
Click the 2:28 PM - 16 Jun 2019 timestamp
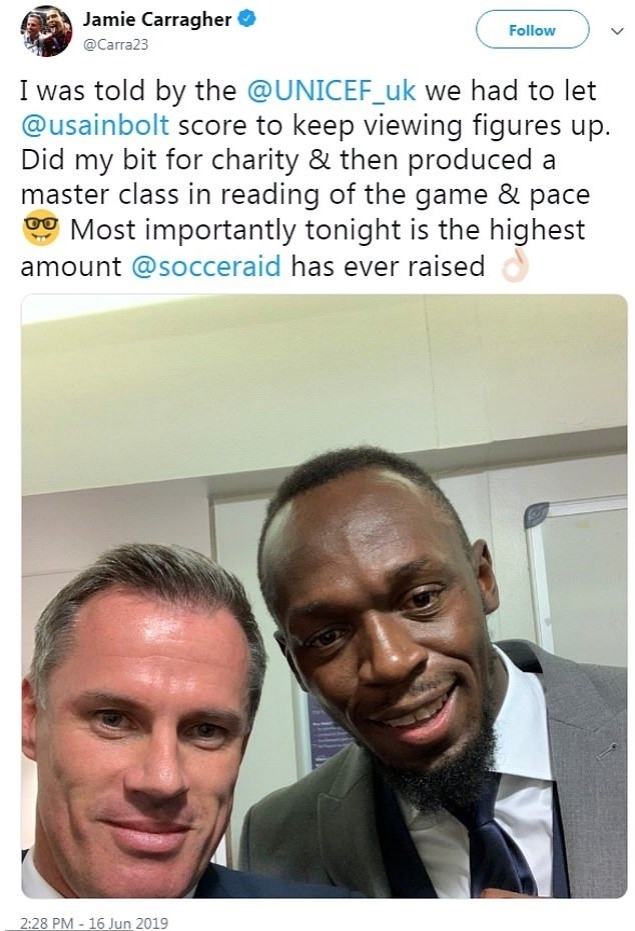[x=94, y=923]
